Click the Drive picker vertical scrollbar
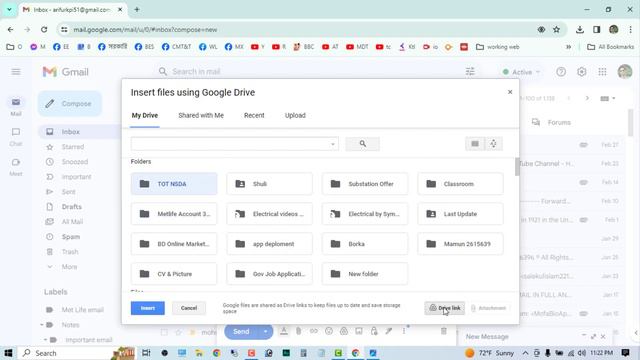Viewport: 640px width, 360px height. point(517,167)
